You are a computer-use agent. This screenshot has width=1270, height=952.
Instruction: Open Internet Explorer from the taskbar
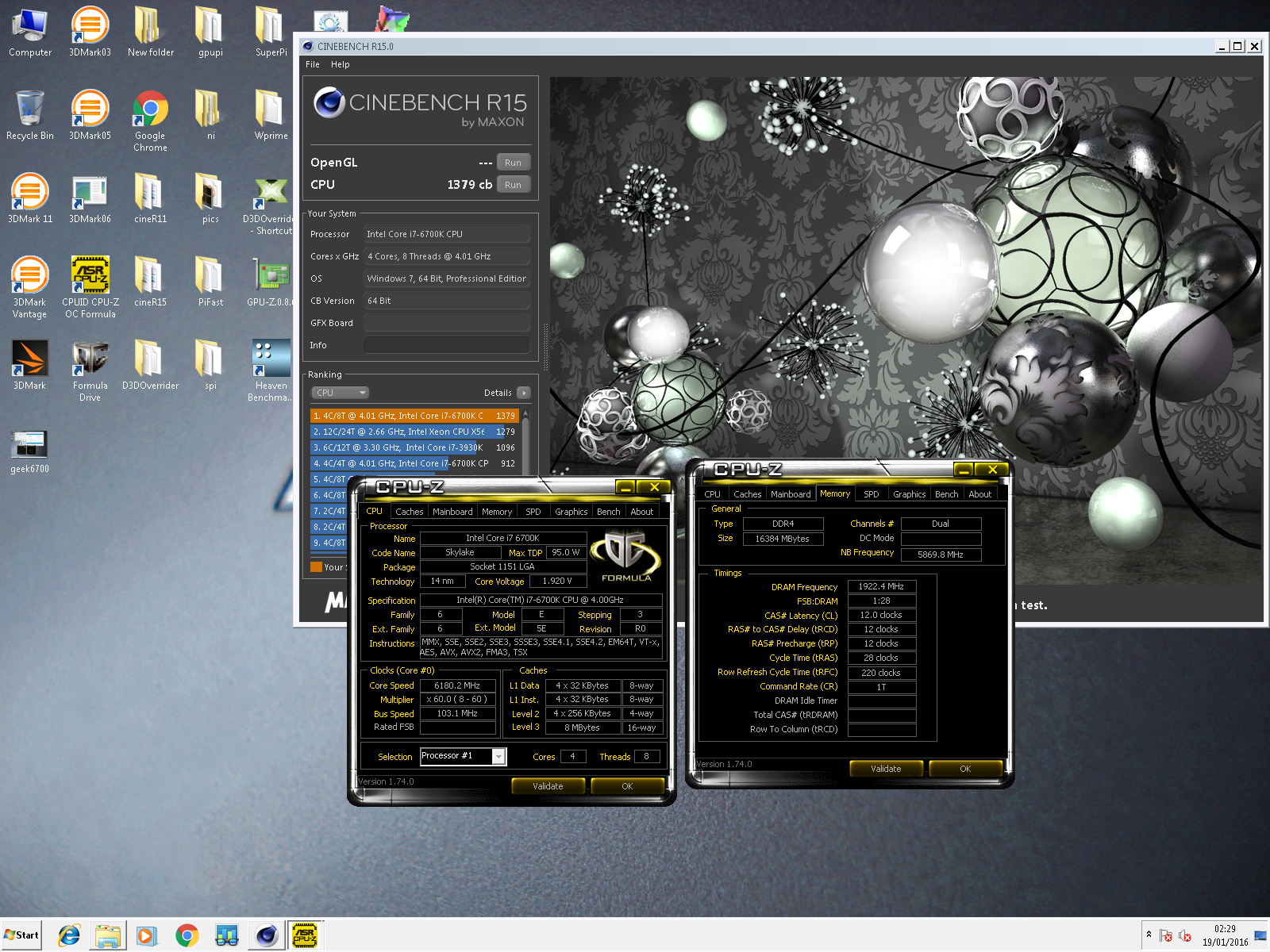69,935
